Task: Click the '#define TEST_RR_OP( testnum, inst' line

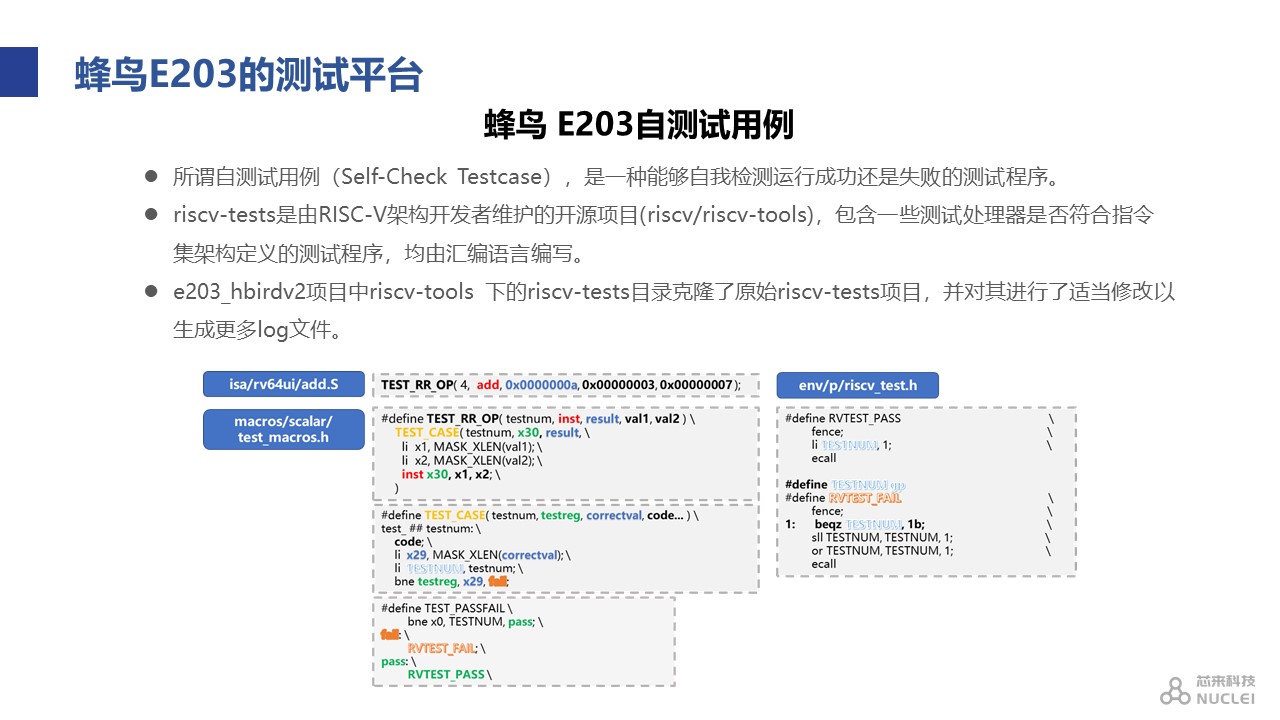Action: pyautogui.click(x=538, y=420)
